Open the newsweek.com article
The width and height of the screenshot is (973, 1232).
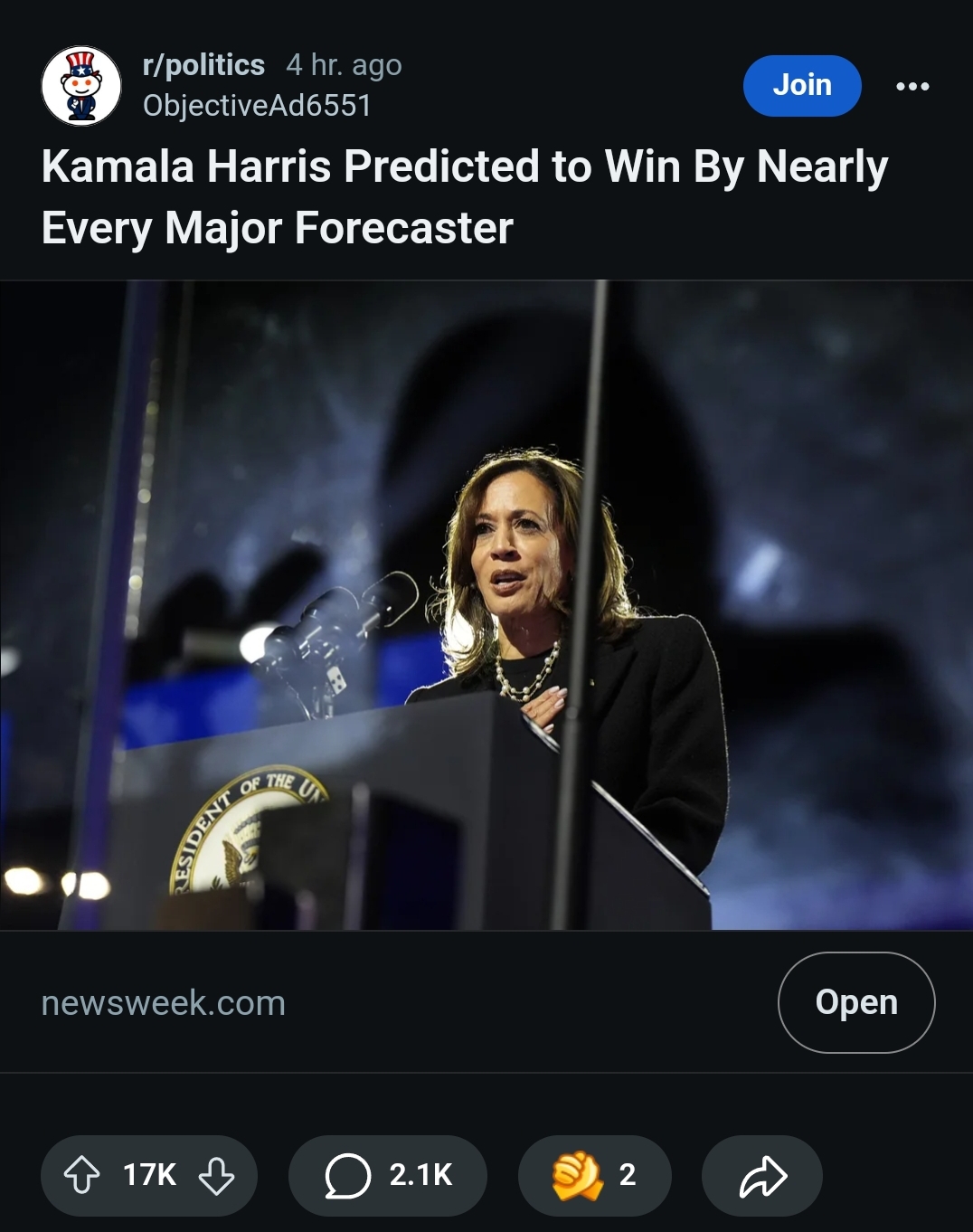coord(856,1002)
